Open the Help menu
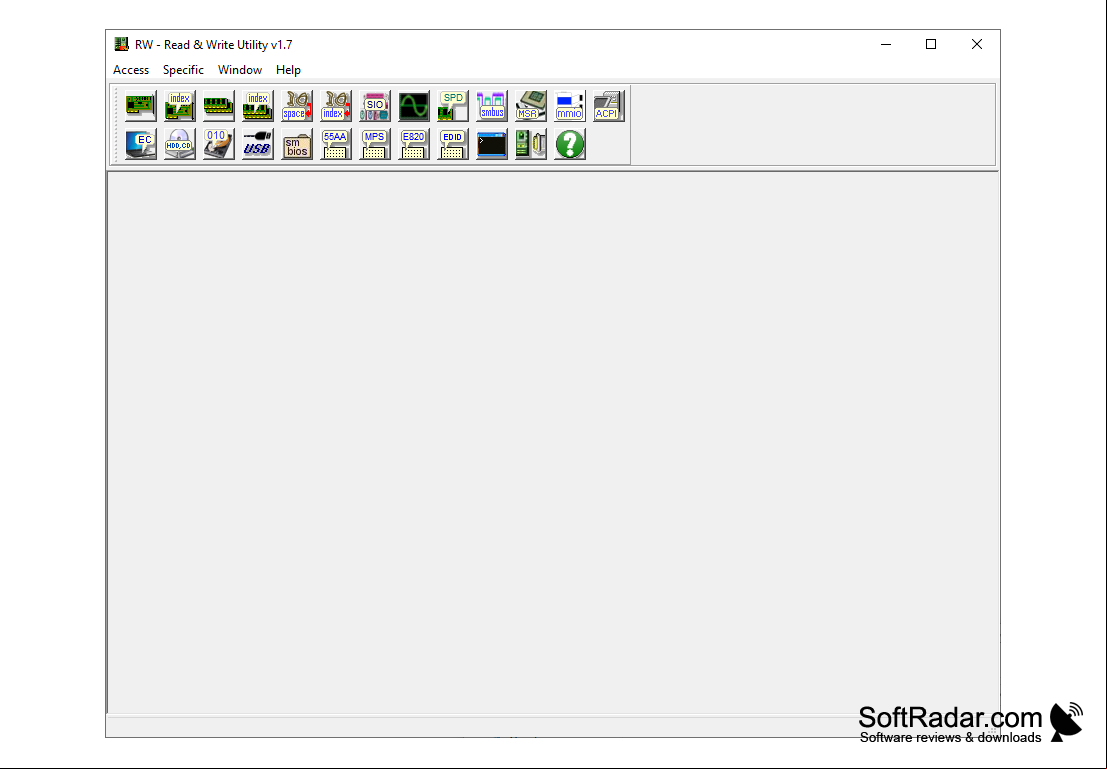 (x=288, y=70)
